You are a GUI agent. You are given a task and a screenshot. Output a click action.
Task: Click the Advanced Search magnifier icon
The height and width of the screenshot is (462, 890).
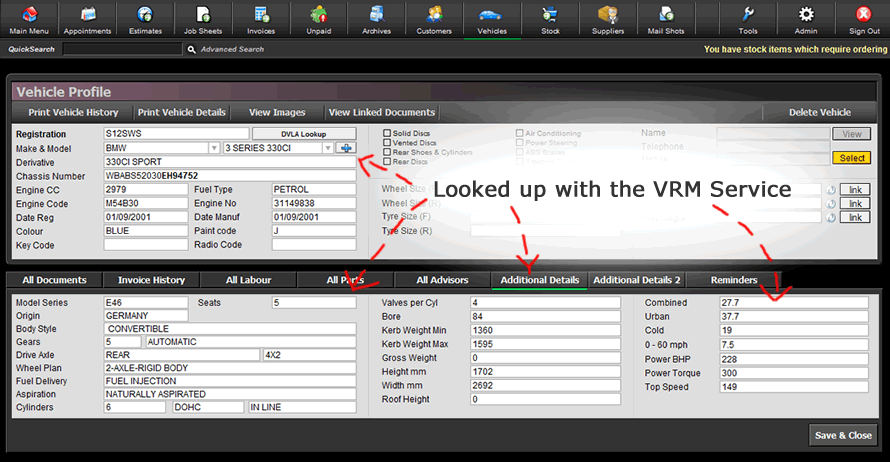click(192, 49)
